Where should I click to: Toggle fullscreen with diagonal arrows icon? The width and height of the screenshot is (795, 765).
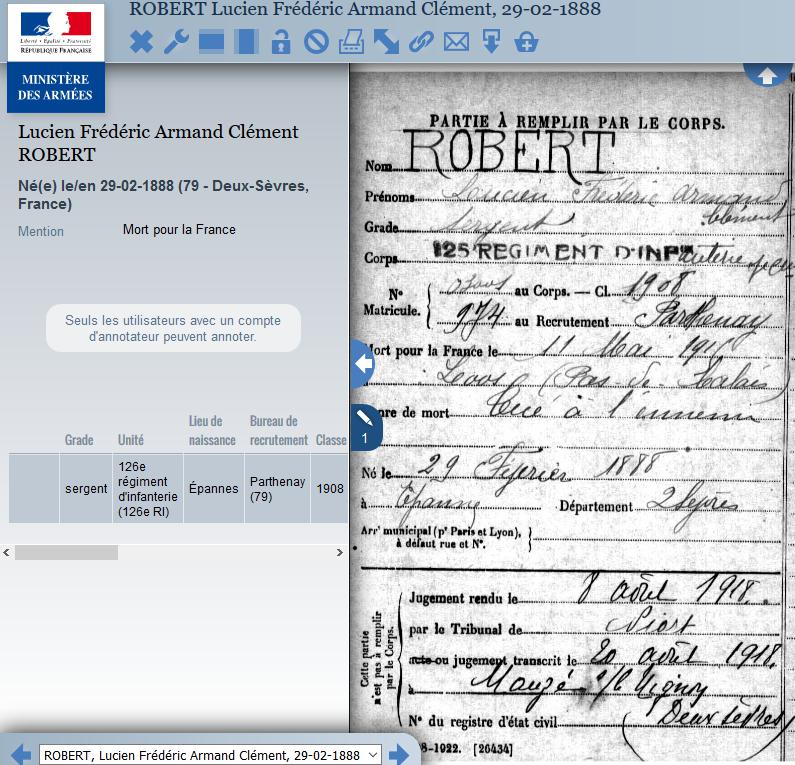tap(386, 42)
